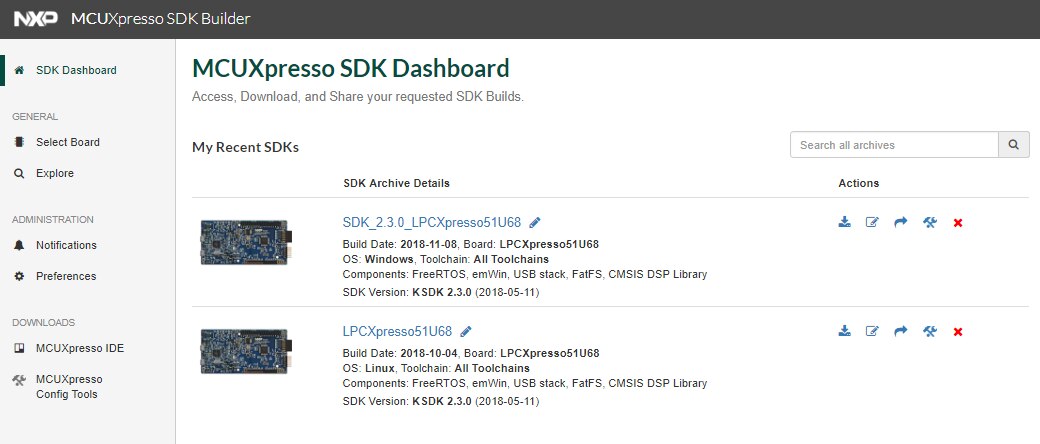Viewport: 1040px width, 444px height.
Task: Download the SDK_2.3.0_LPCXpresso51U68 archive
Action: point(844,222)
